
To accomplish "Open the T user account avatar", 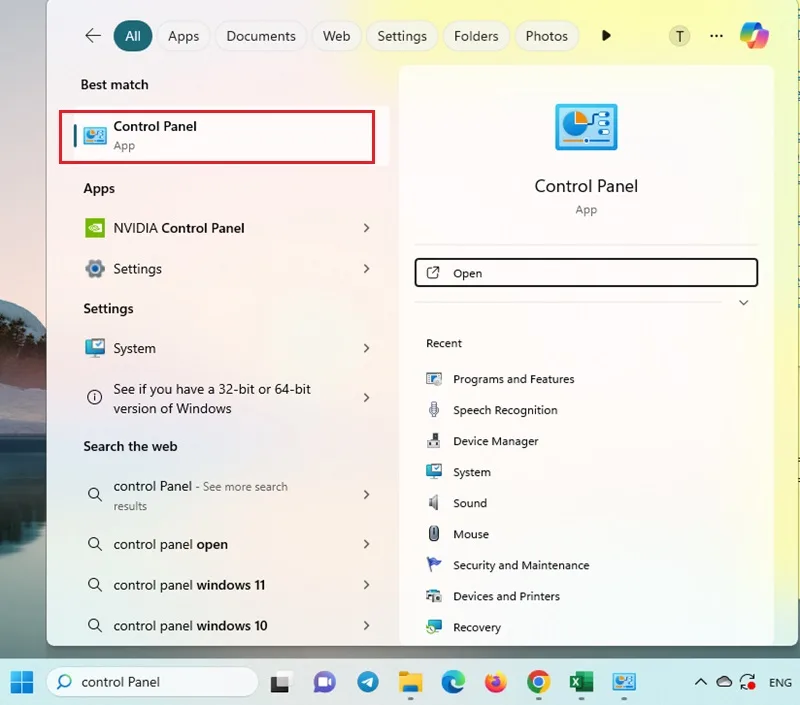I will [679, 36].
